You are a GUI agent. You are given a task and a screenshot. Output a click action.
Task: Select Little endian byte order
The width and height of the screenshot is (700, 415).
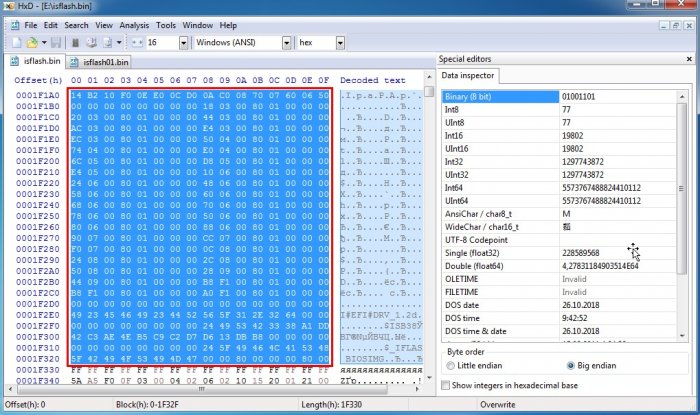point(474,365)
